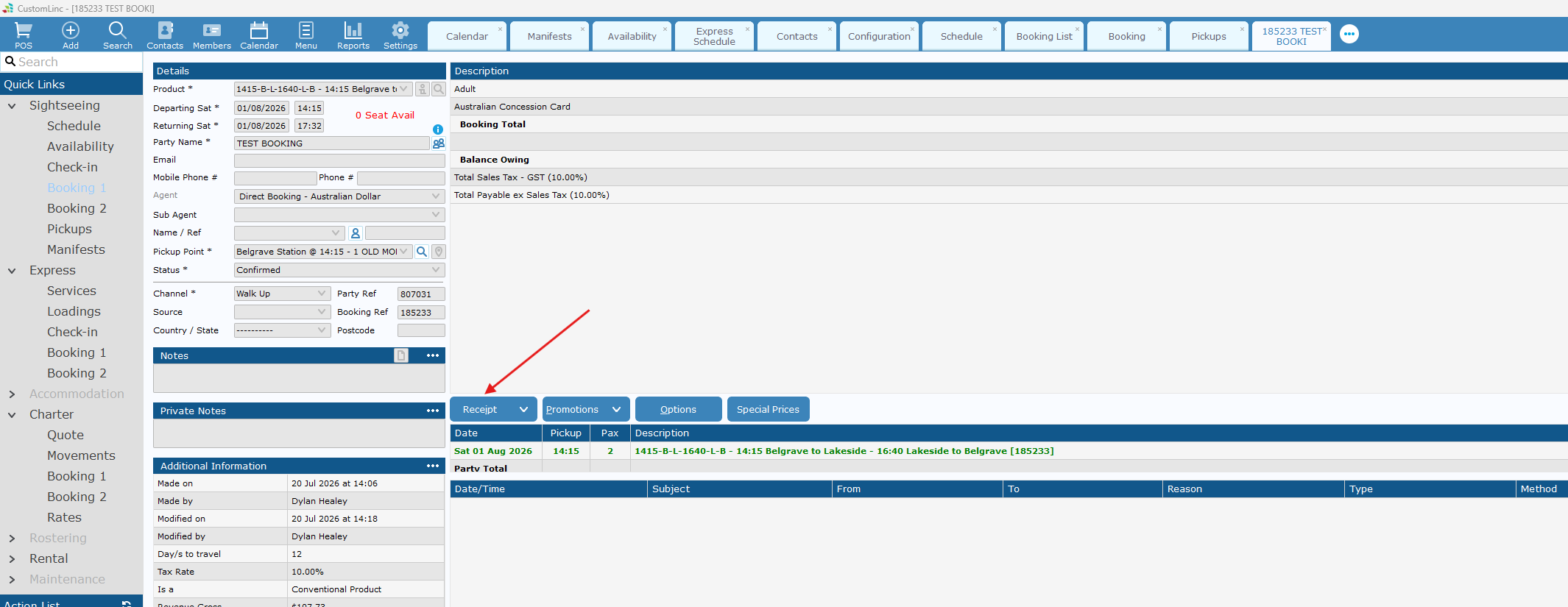Click the Notes document icon

tap(401, 355)
